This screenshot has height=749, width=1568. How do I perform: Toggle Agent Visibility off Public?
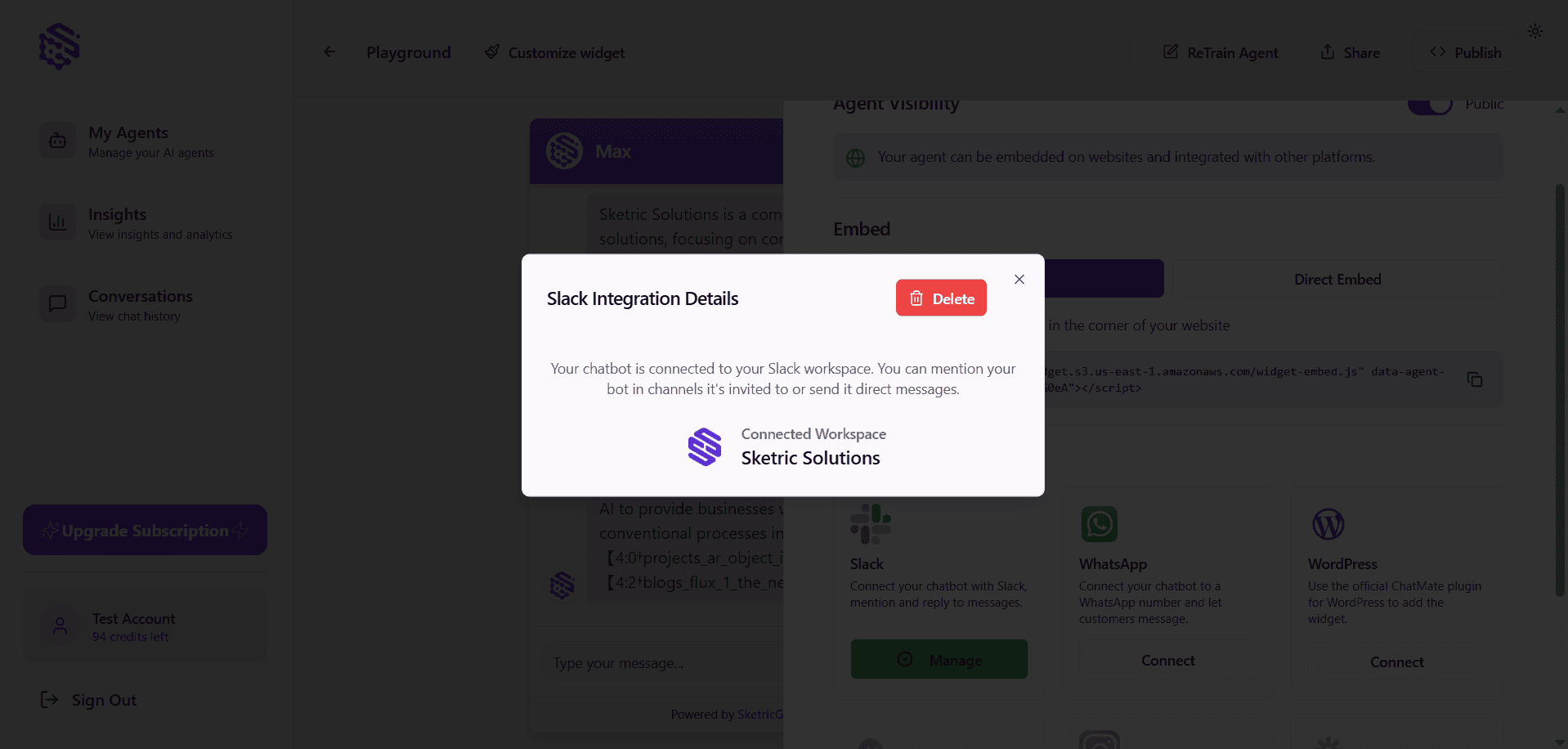[1430, 103]
